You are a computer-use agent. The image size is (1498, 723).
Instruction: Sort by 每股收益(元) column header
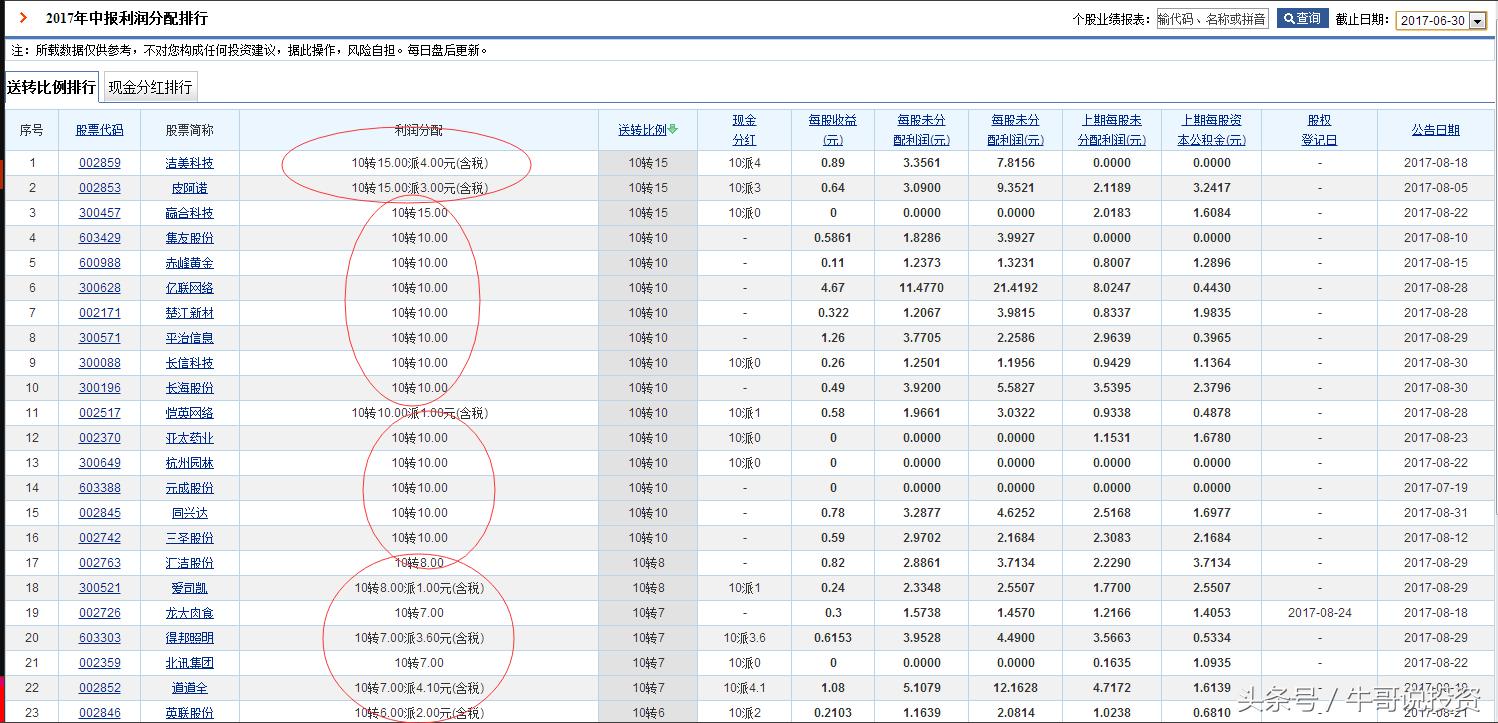click(x=832, y=130)
